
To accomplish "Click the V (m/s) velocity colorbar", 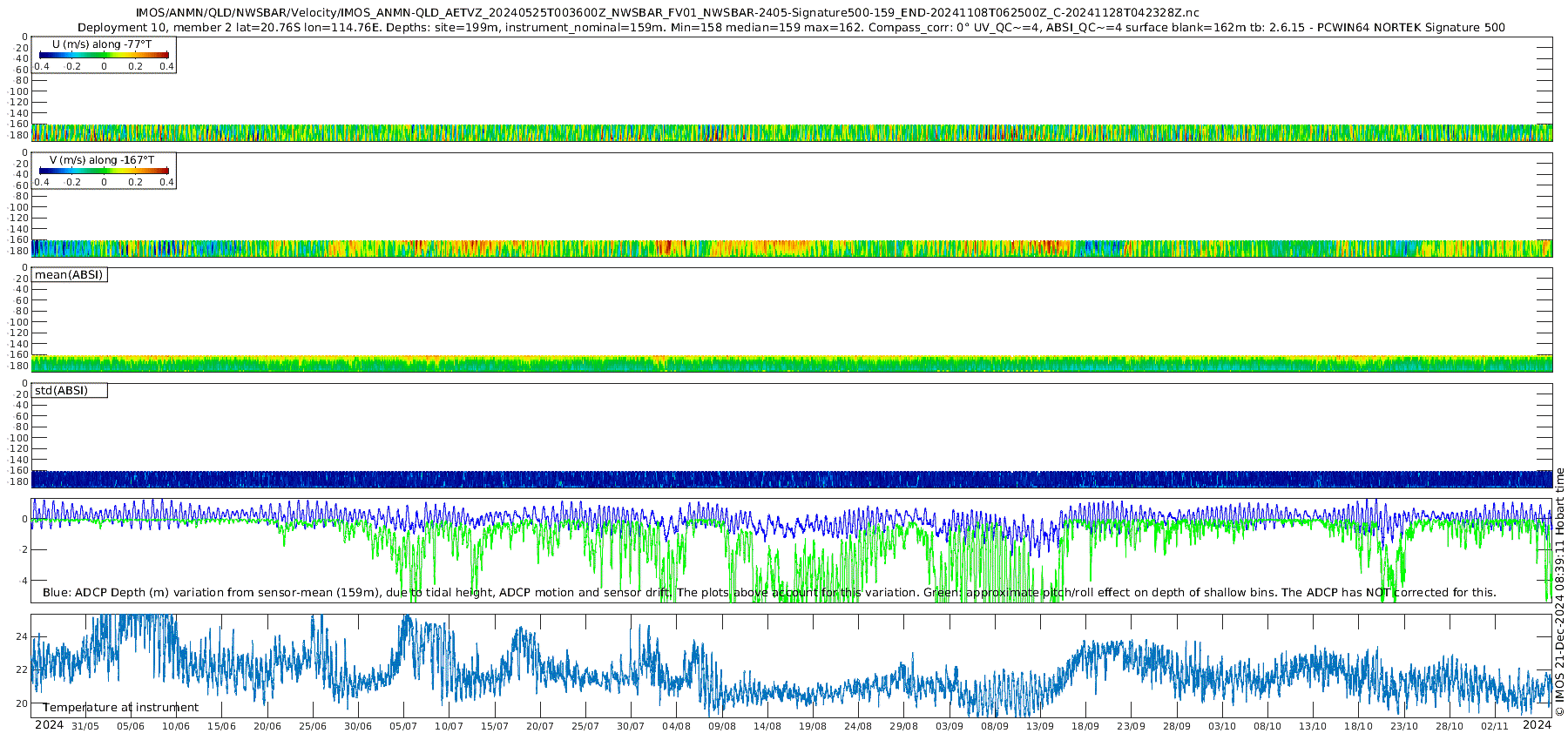I will point(104,171).
